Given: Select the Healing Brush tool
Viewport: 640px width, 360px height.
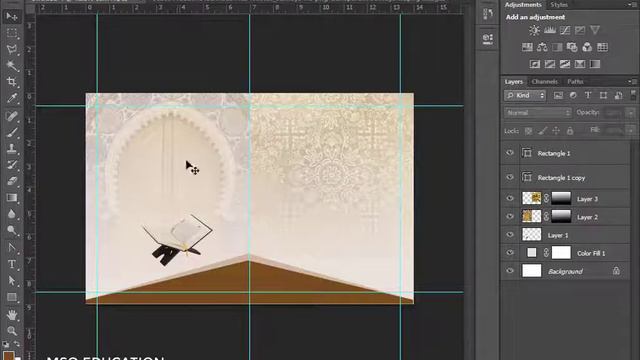Looking at the screenshot, I should pos(12,116).
